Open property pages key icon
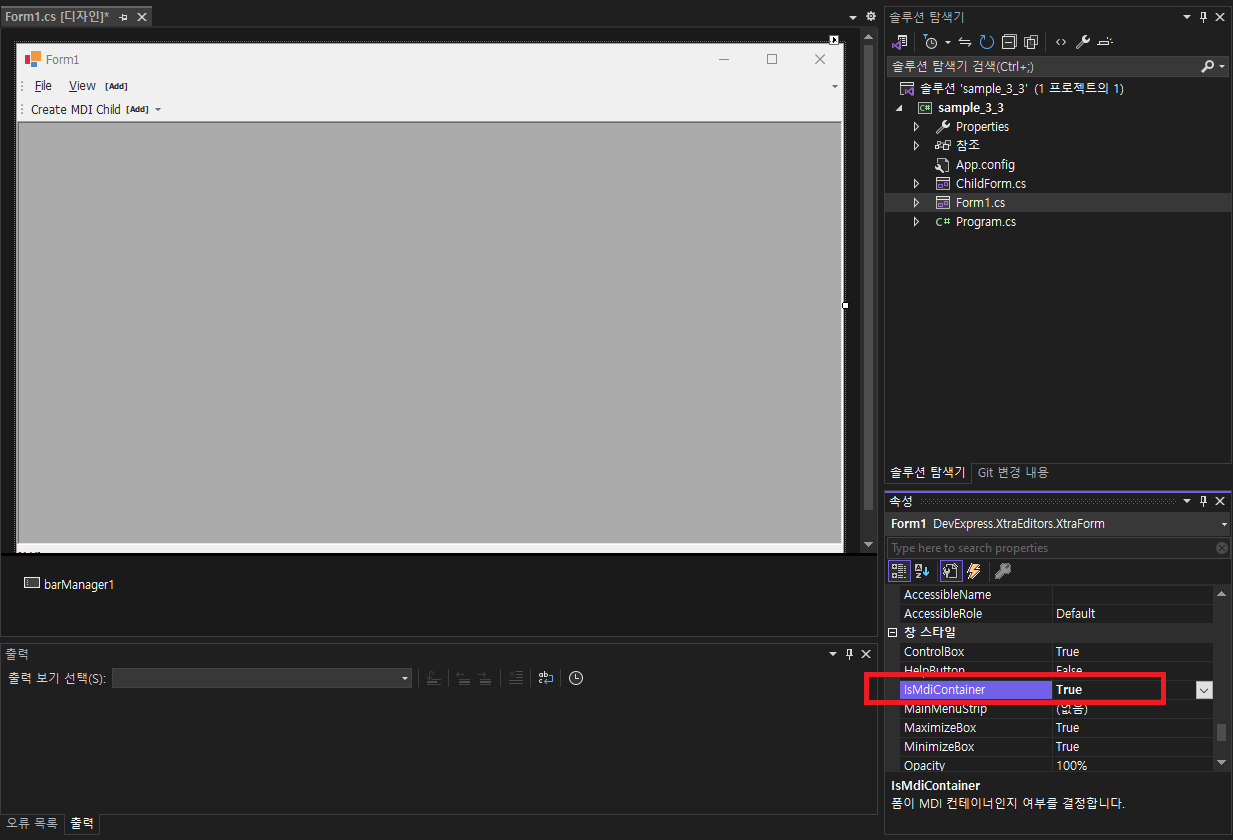The width and height of the screenshot is (1233, 840). tap(1003, 571)
